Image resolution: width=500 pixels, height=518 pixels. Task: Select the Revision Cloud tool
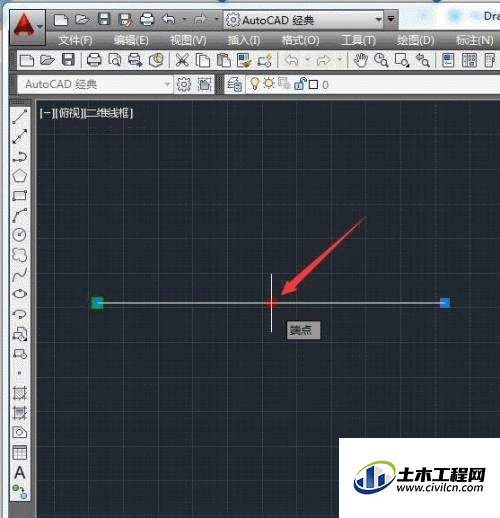20,255
